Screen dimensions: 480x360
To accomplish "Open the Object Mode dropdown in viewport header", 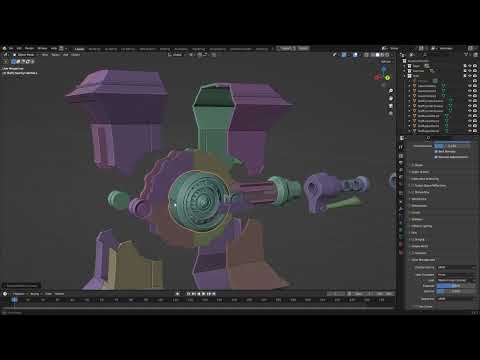I will [x=25, y=55].
